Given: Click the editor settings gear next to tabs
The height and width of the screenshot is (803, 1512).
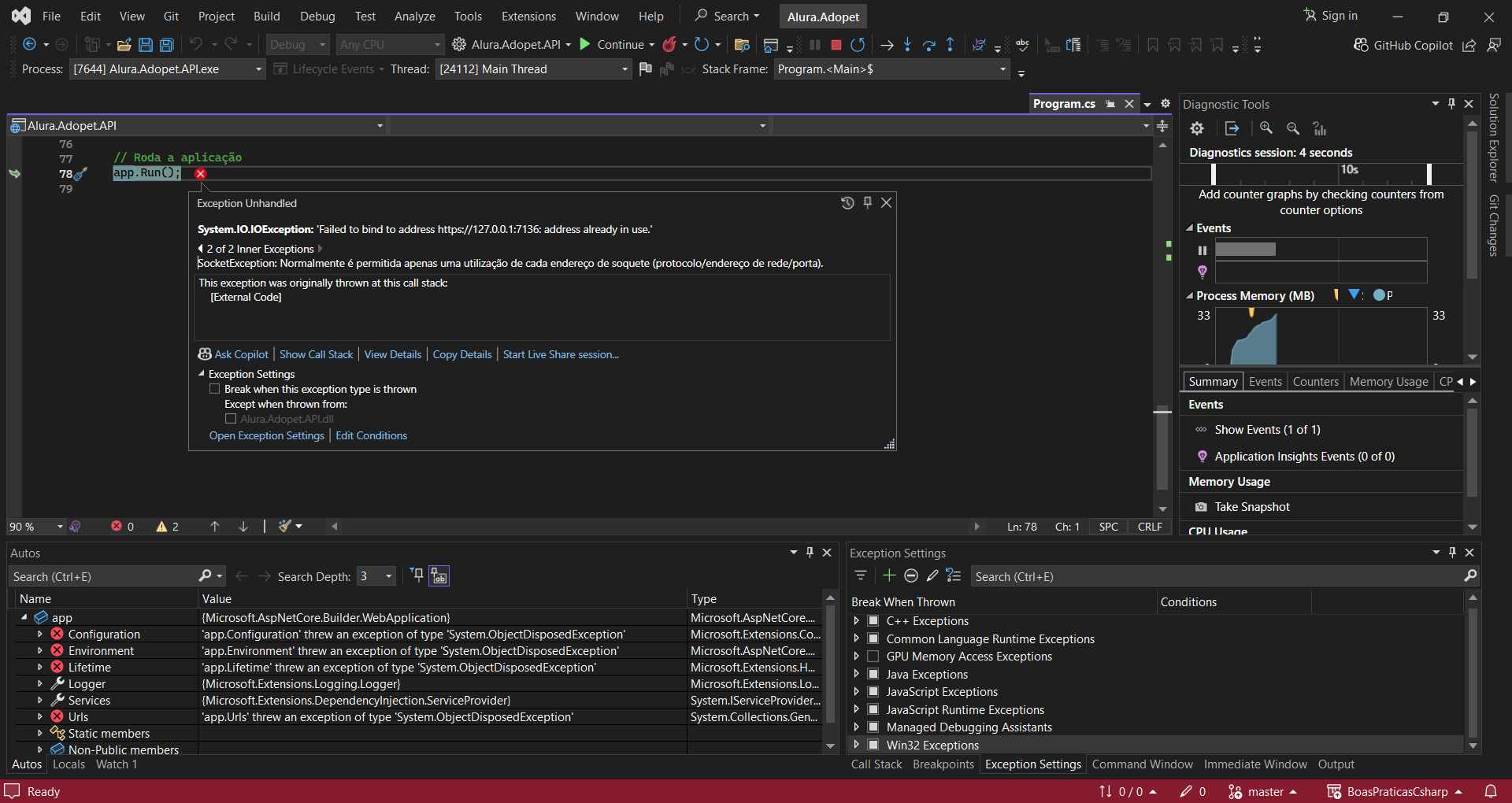Looking at the screenshot, I should pyautogui.click(x=1165, y=104).
